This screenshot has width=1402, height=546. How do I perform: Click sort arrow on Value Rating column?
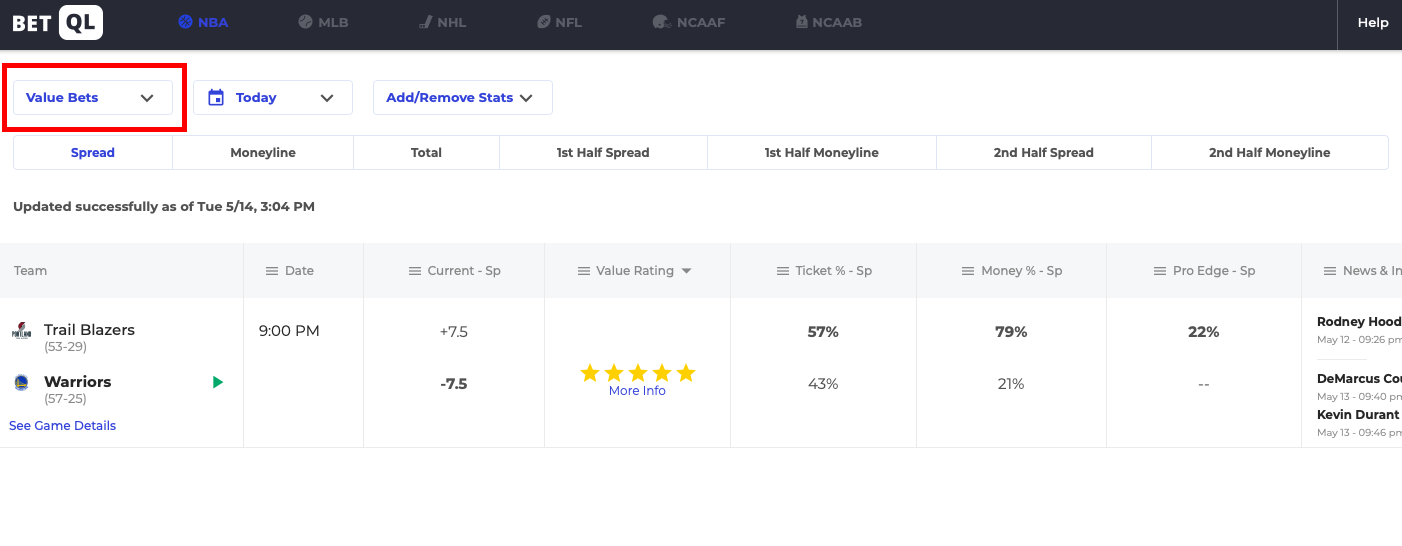coord(686,271)
